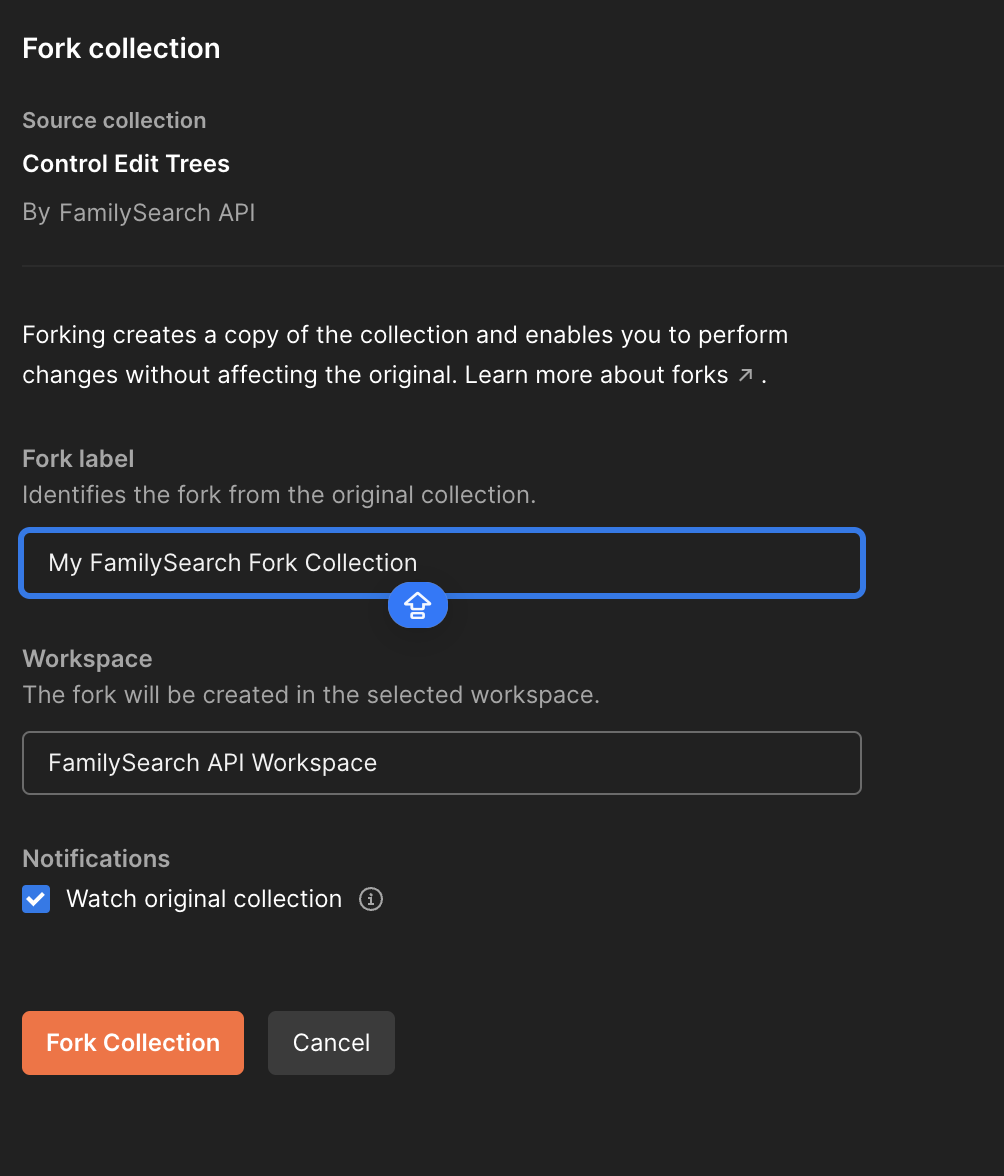
Task: Select the Control Edit Trees collection name
Action: [x=125, y=163]
